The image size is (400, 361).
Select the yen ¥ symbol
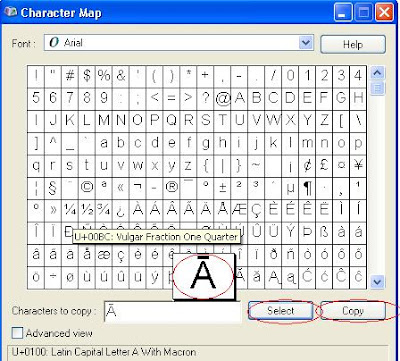pyautogui.click(x=358, y=166)
